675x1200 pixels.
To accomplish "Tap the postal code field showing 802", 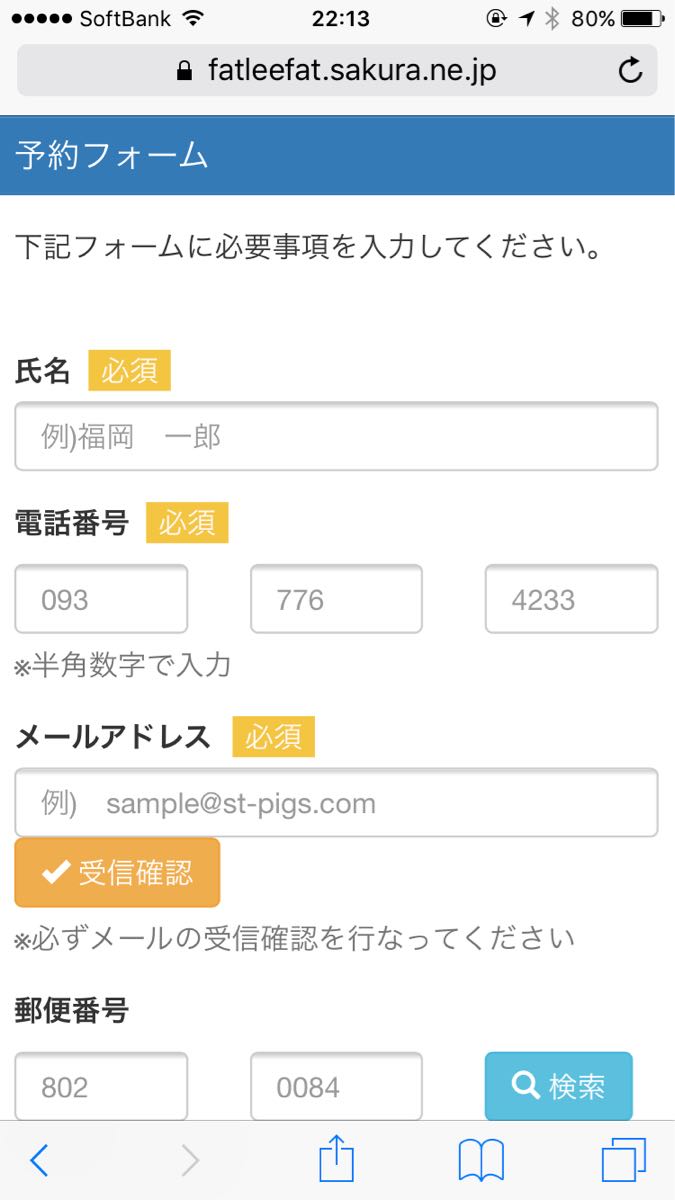I will (x=101, y=1086).
